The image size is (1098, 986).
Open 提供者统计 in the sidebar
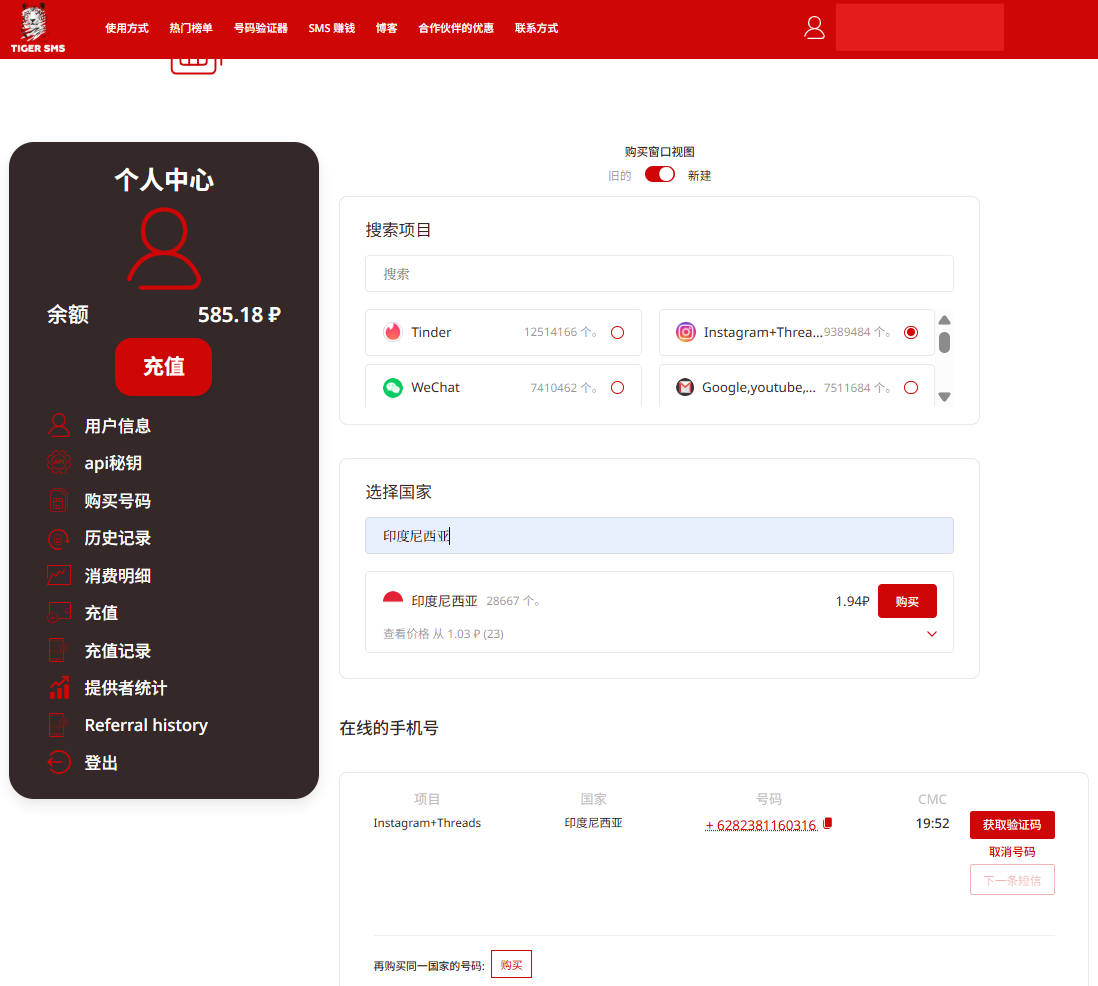click(x=126, y=687)
